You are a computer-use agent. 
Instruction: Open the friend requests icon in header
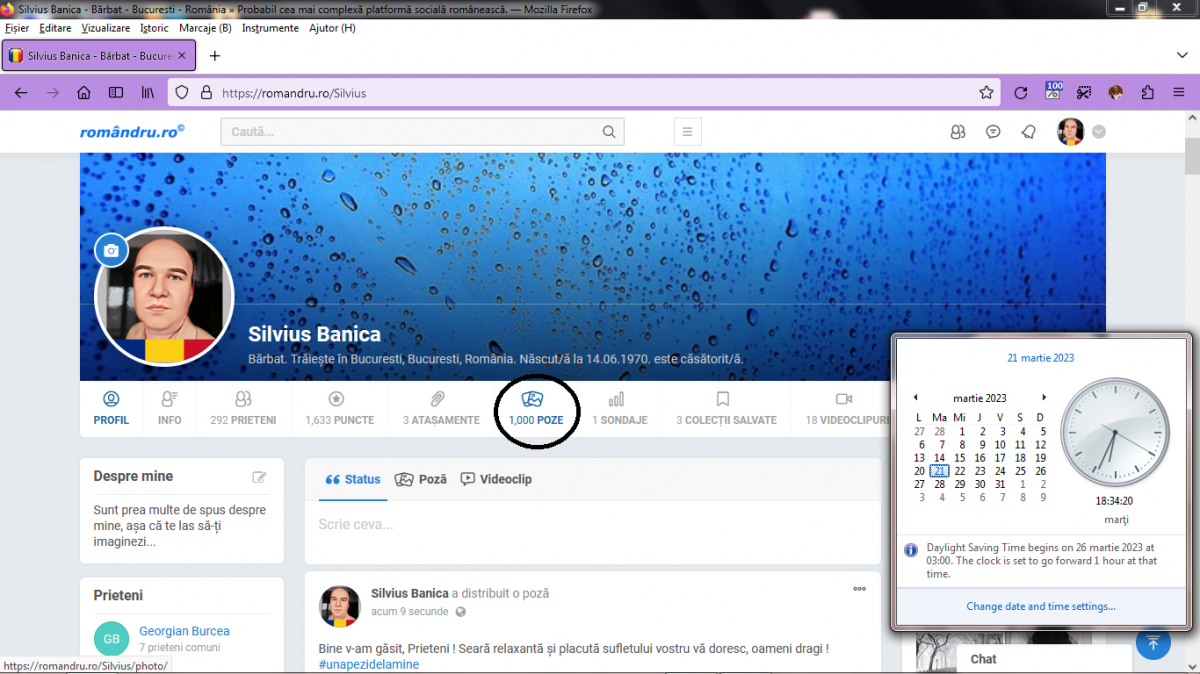[x=958, y=132]
